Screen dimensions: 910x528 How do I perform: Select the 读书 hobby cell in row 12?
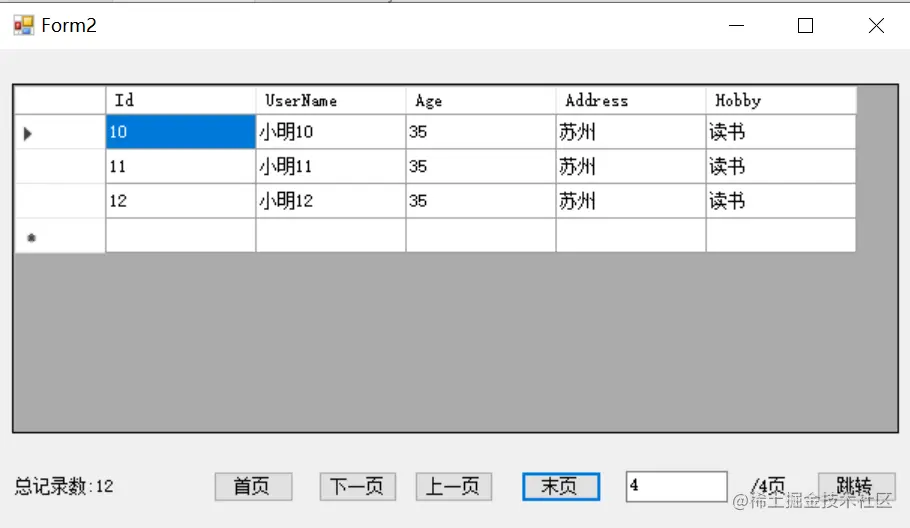[781, 201]
